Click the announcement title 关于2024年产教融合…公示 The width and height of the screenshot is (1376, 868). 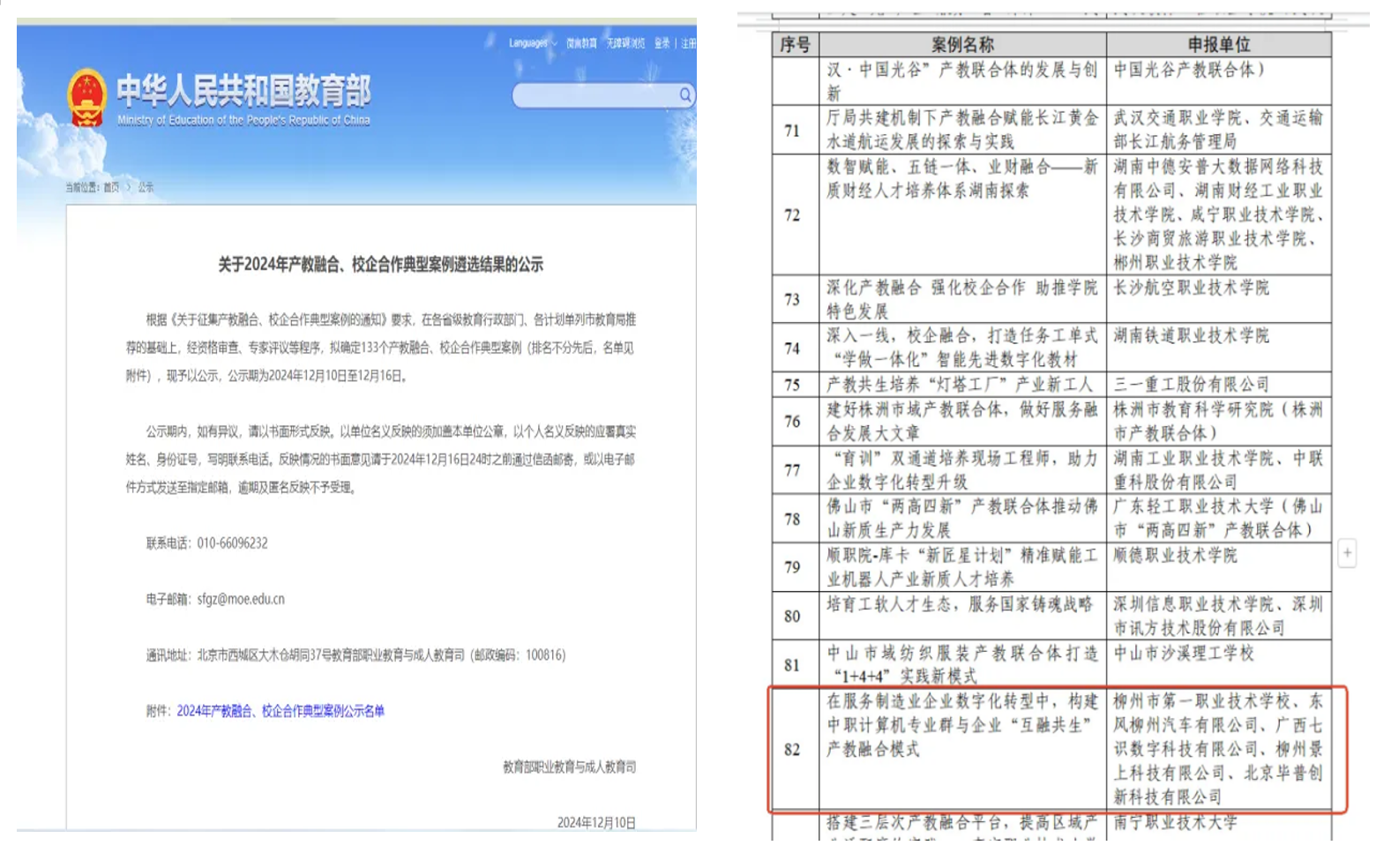click(380, 264)
